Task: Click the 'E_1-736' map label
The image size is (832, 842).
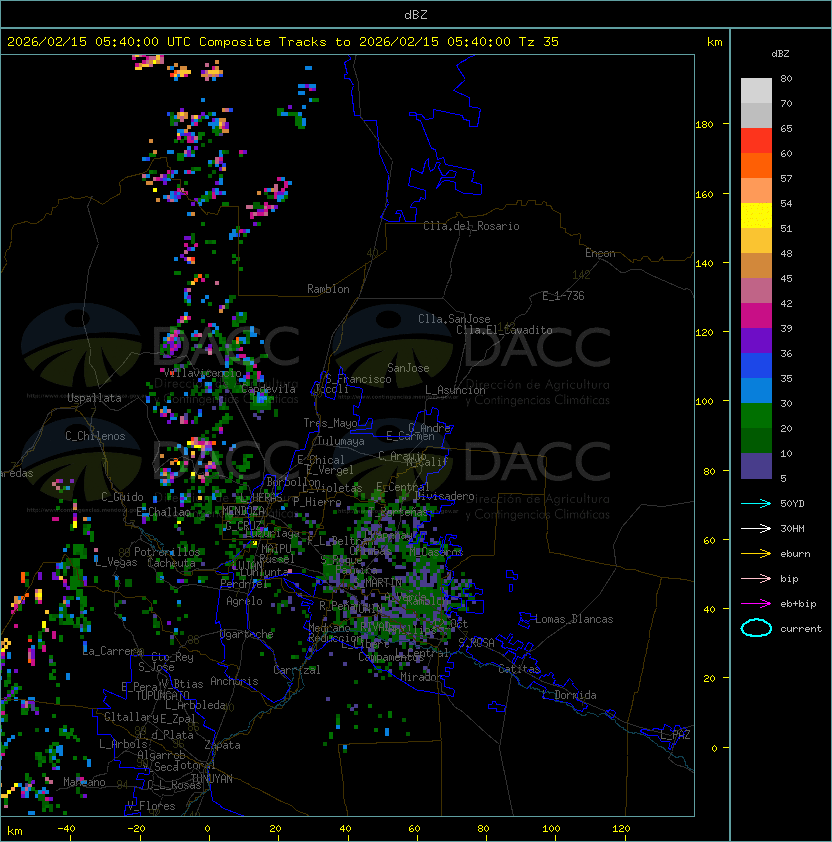Action: point(563,296)
